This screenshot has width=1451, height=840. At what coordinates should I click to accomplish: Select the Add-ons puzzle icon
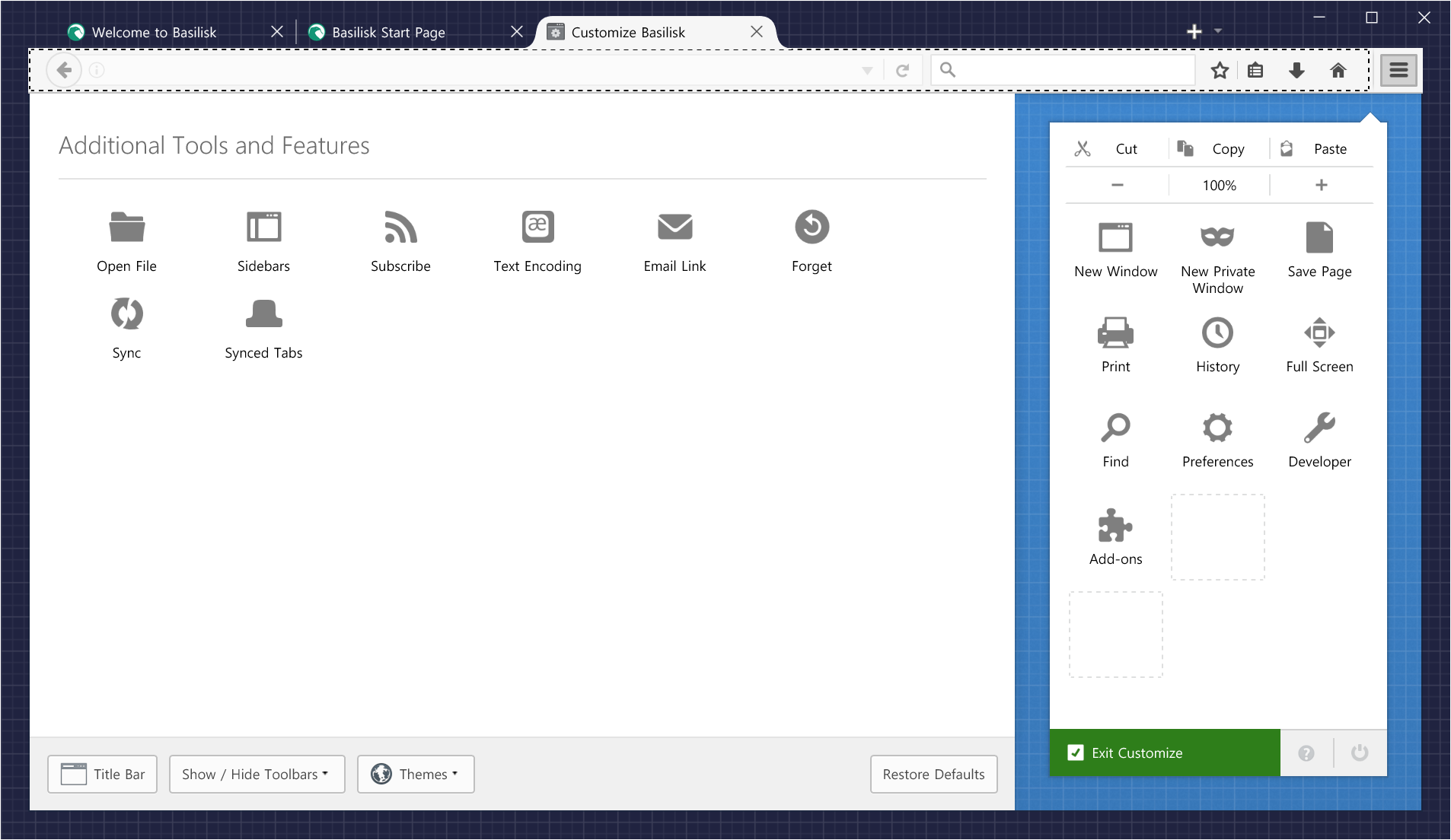click(x=1115, y=525)
